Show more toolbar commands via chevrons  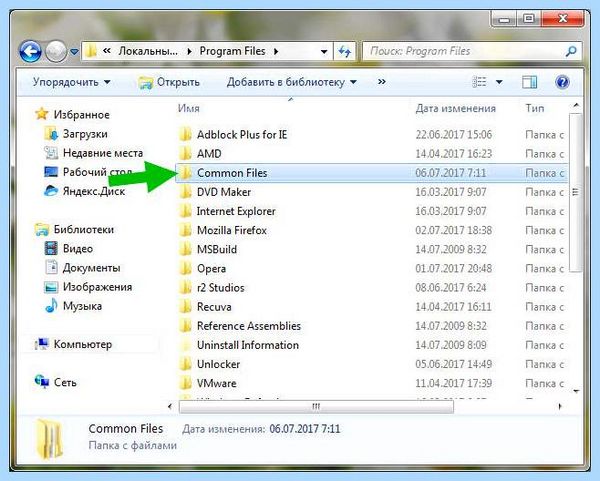point(382,82)
